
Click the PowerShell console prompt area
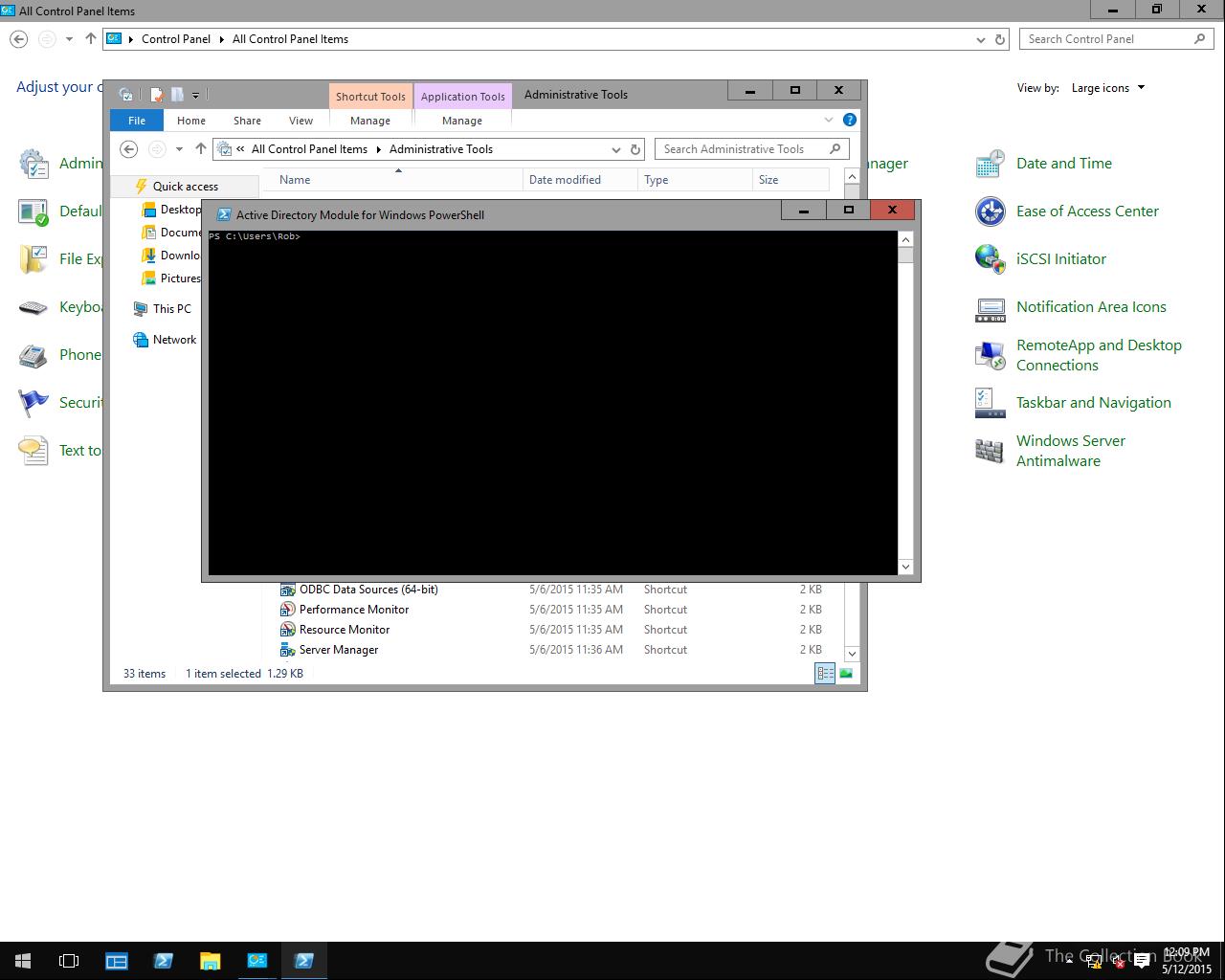[x=553, y=402]
